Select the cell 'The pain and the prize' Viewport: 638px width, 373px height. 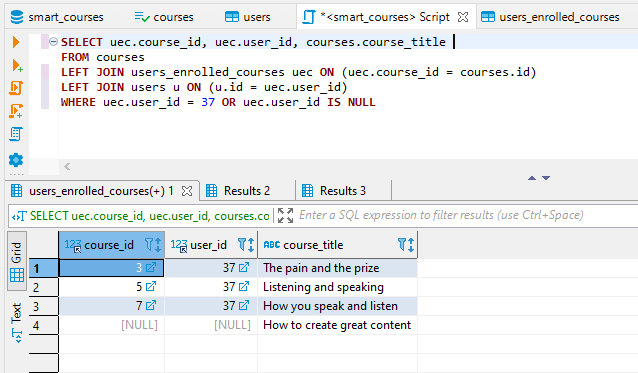coord(338,268)
